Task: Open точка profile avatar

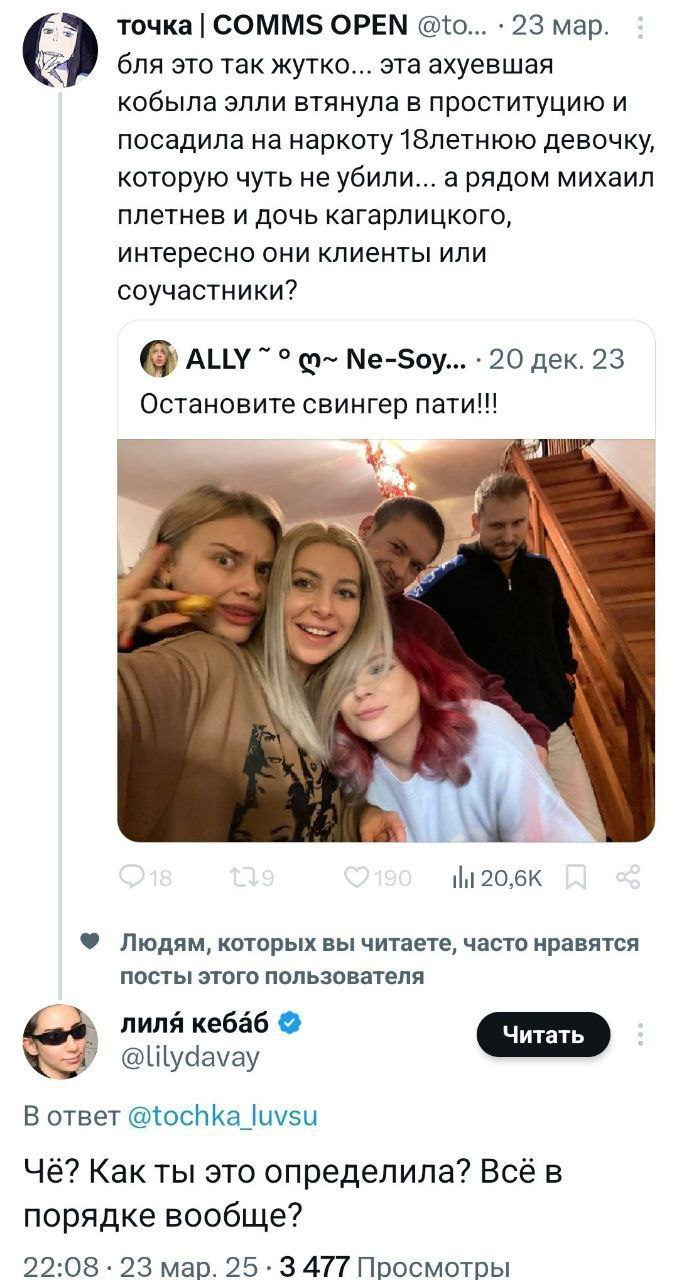Action: pyautogui.click(x=60, y=50)
